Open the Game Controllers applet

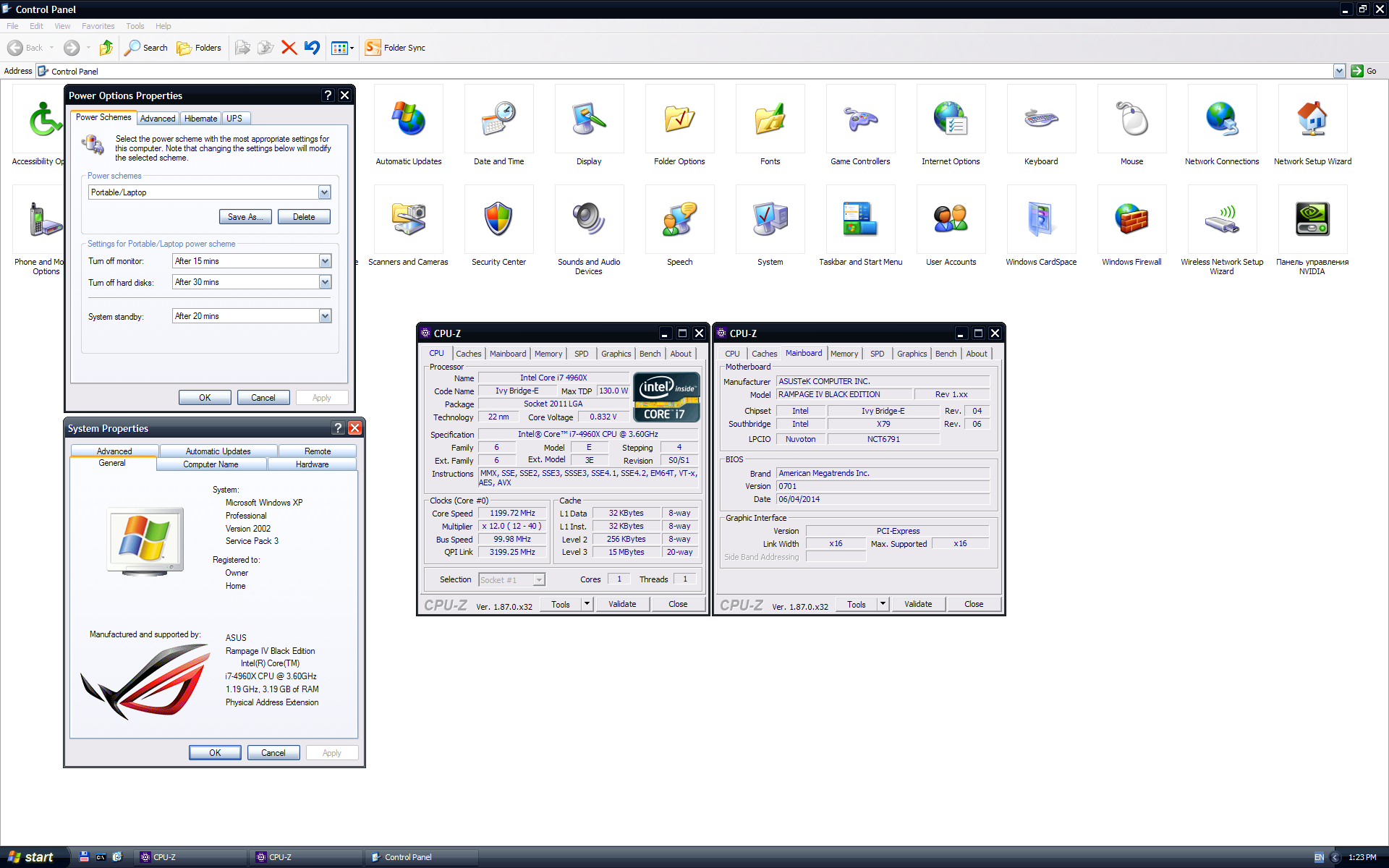point(860,119)
